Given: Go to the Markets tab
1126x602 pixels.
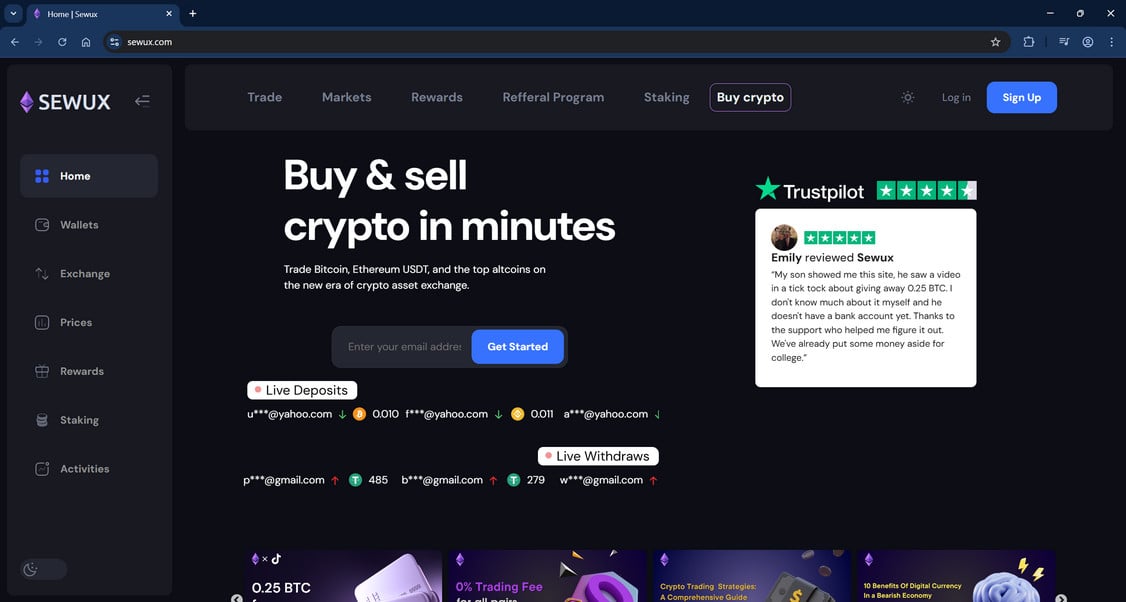Looking at the screenshot, I should (x=346, y=97).
